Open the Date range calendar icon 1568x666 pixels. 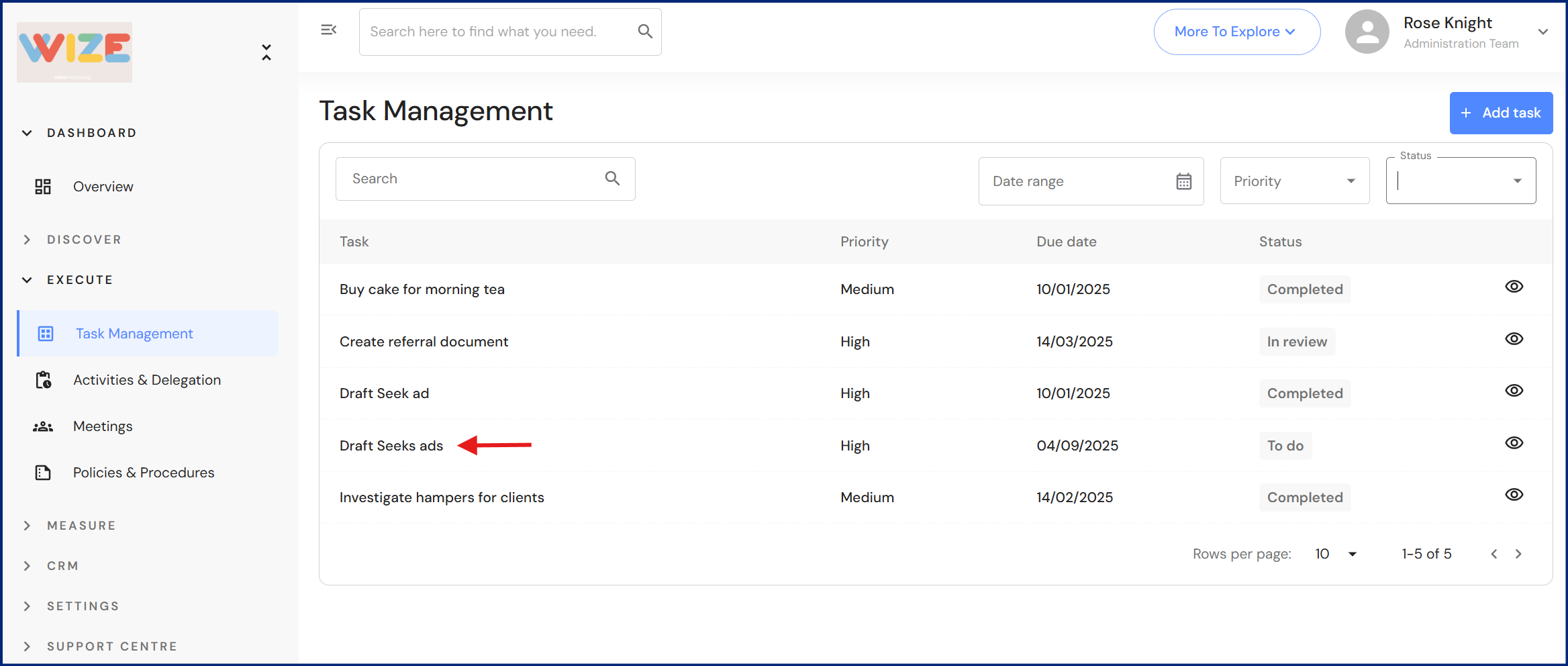click(1183, 181)
